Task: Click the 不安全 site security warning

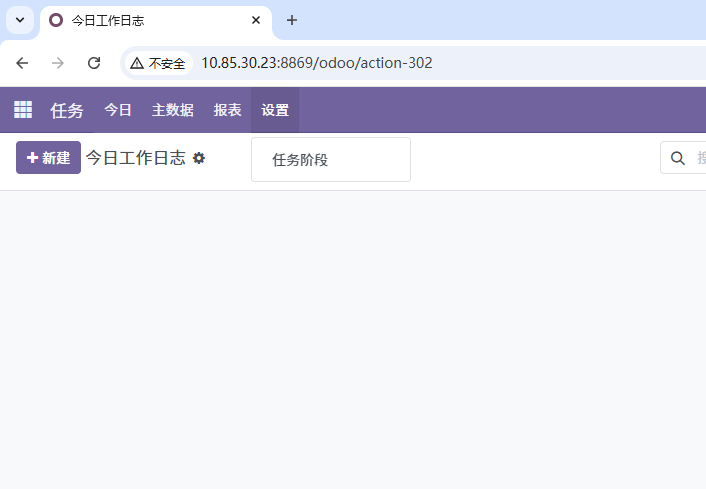Action: pos(158,63)
